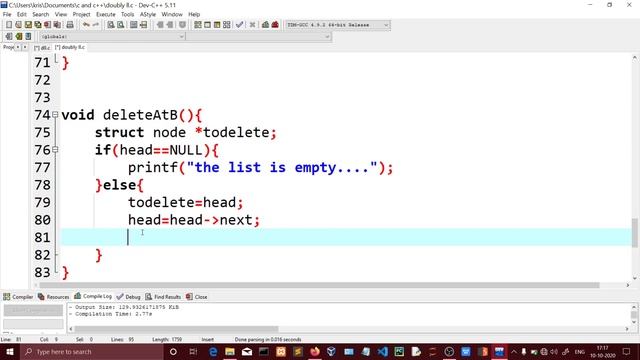
Task: Open the Help menu
Action: tap(194, 14)
